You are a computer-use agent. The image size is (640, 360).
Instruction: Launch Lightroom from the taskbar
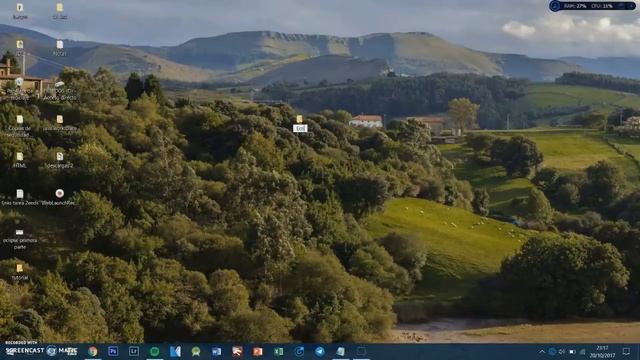click(x=134, y=351)
